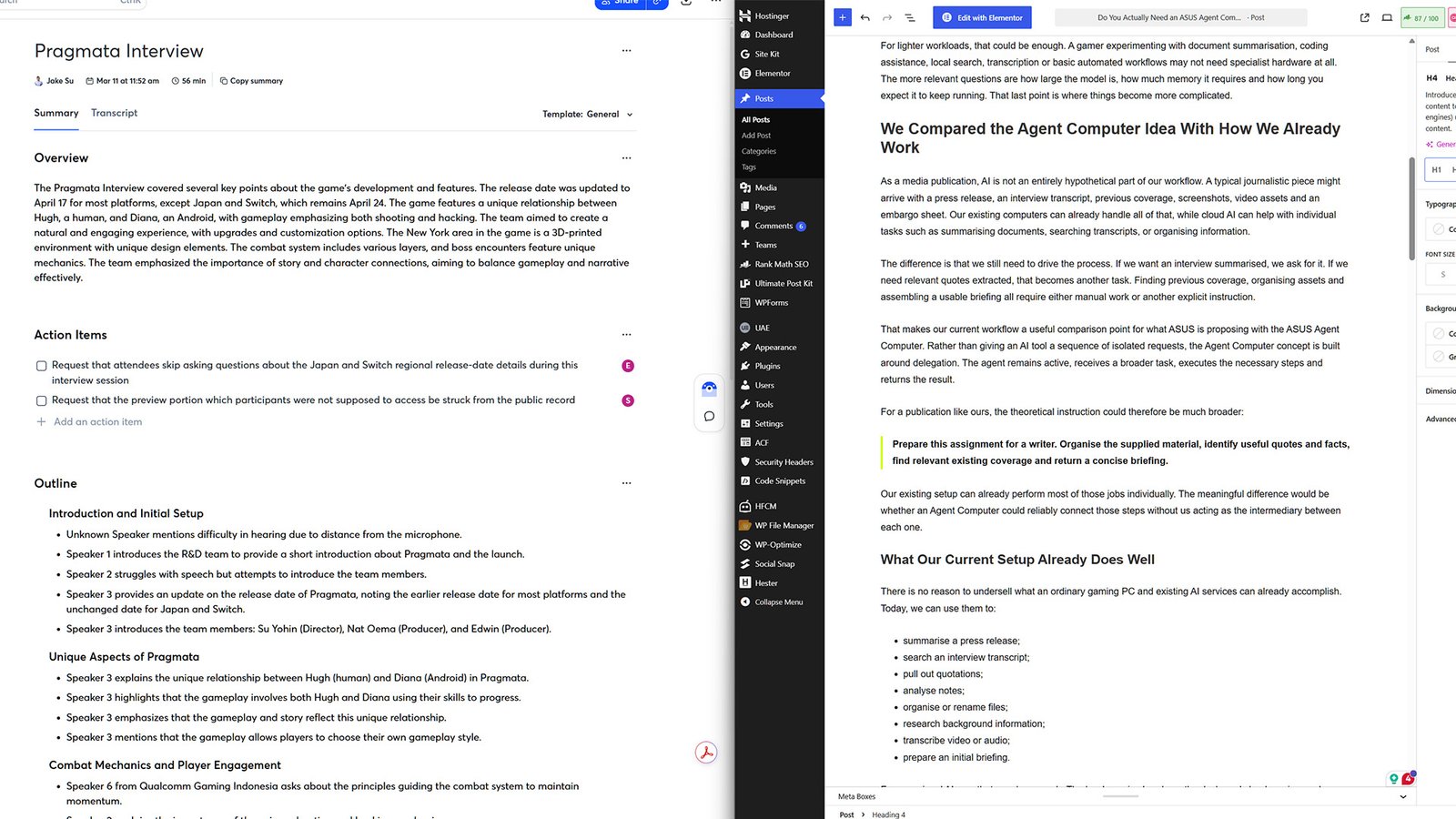The image size is (1456, 819).
Task: Click the Post breadcrumb in footer
Action: click(x=846, y=814)
